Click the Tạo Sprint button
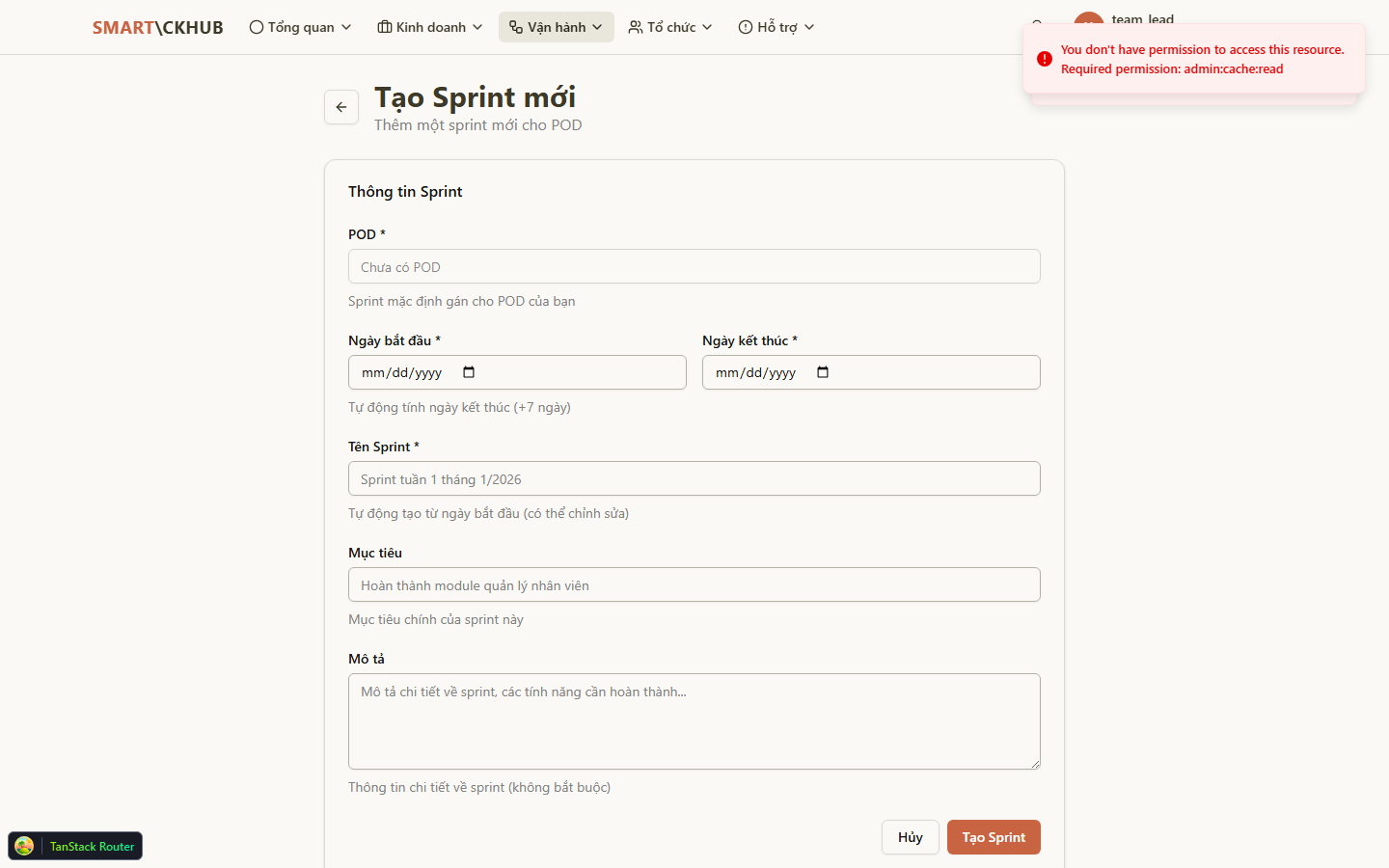 point(994,837)
